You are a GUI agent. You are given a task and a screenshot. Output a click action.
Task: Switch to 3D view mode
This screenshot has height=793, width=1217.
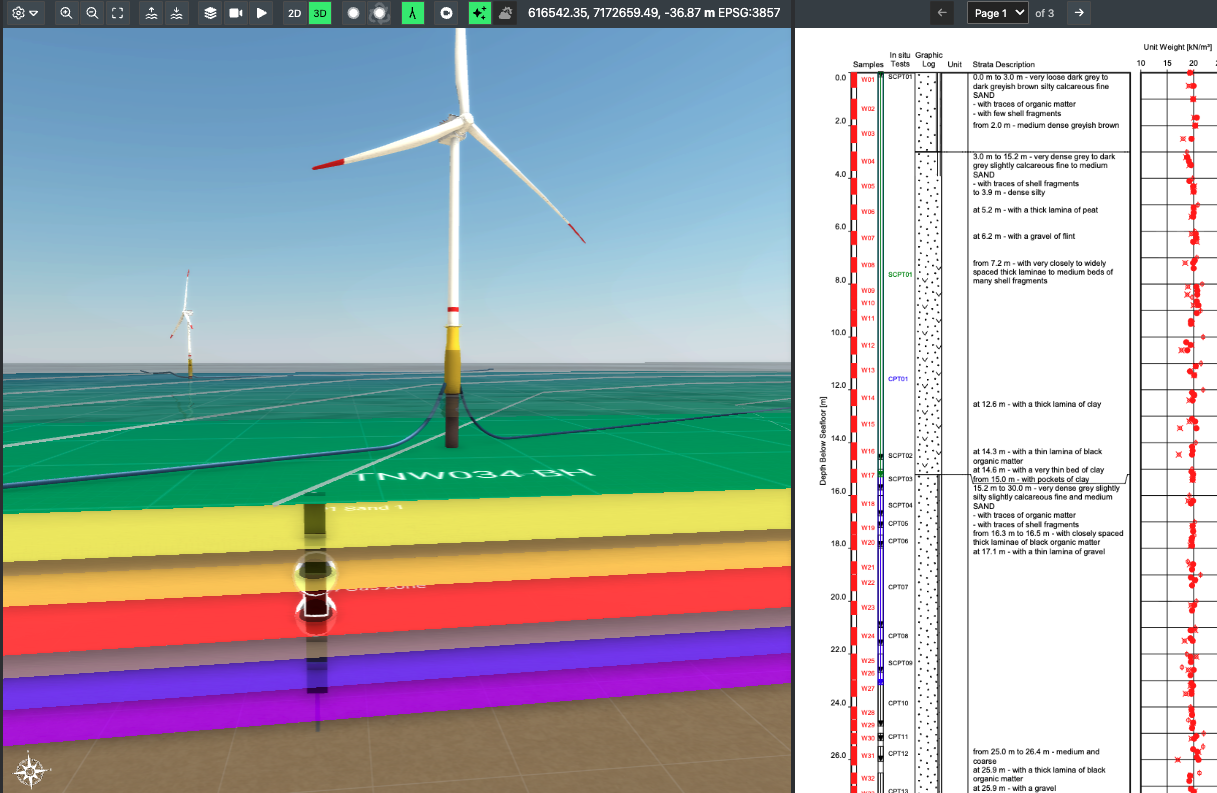(320, 13)
